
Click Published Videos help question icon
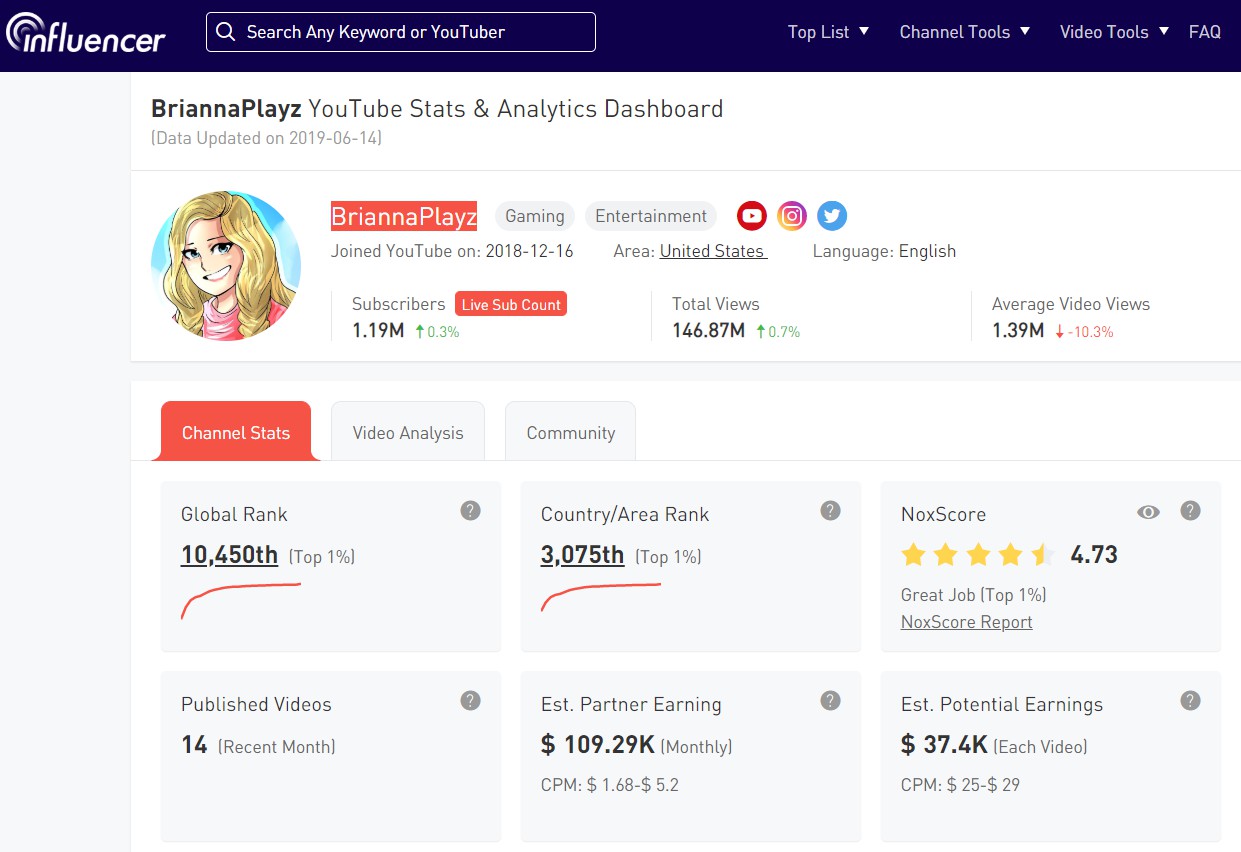point(470,701)
